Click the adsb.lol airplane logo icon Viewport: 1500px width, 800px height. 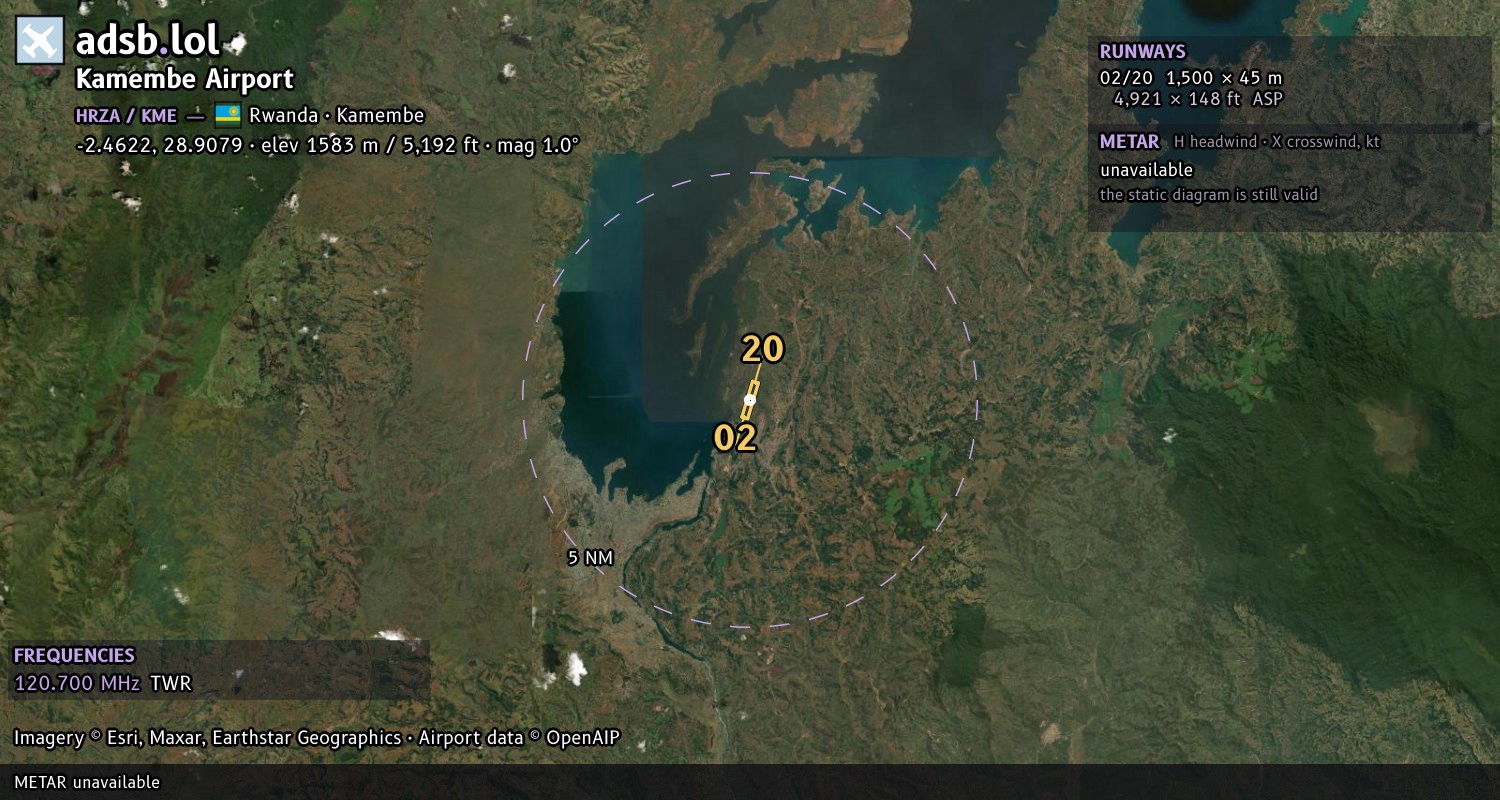(x=40, y=41)
